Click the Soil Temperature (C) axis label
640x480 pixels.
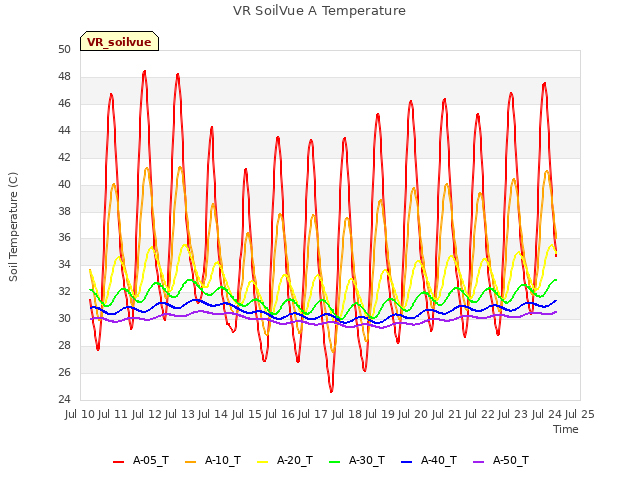(13, 227)
